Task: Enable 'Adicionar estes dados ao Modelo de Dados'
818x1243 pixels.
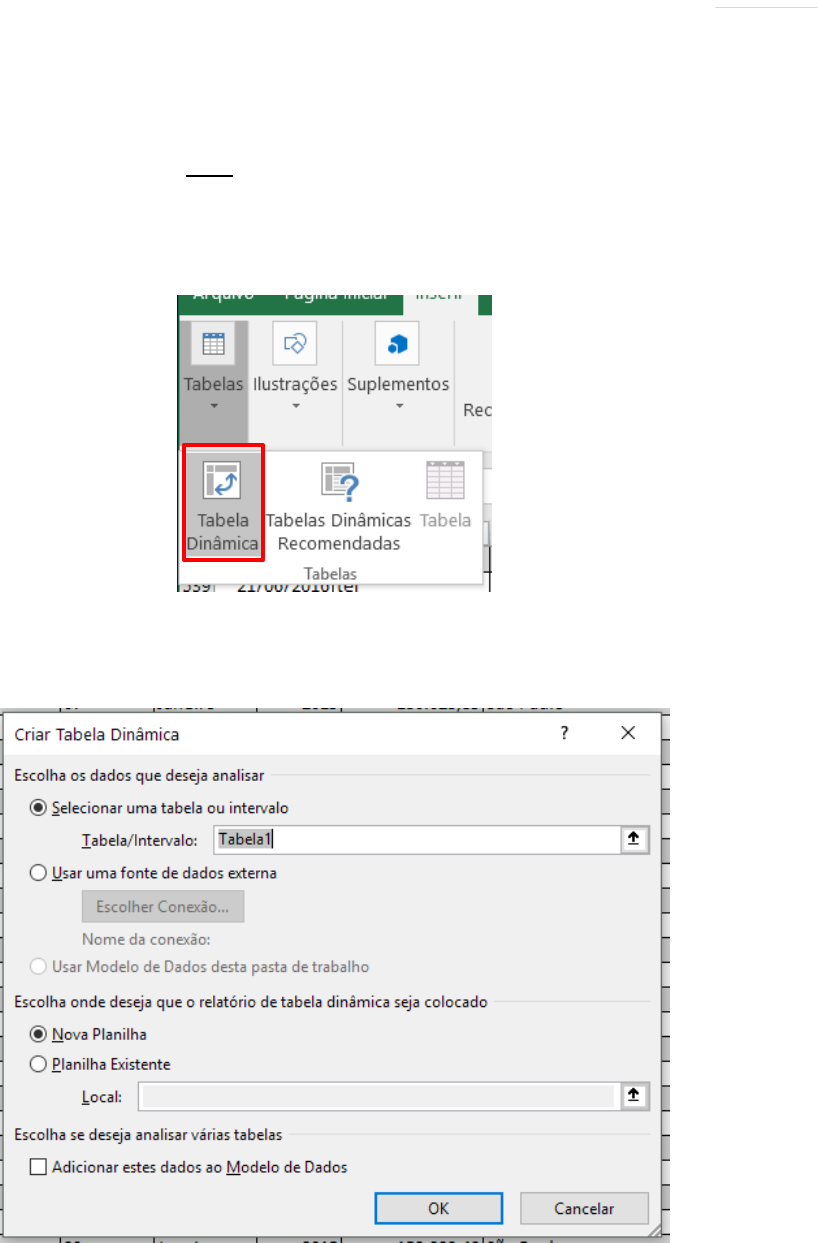Action: point(39,1166)
